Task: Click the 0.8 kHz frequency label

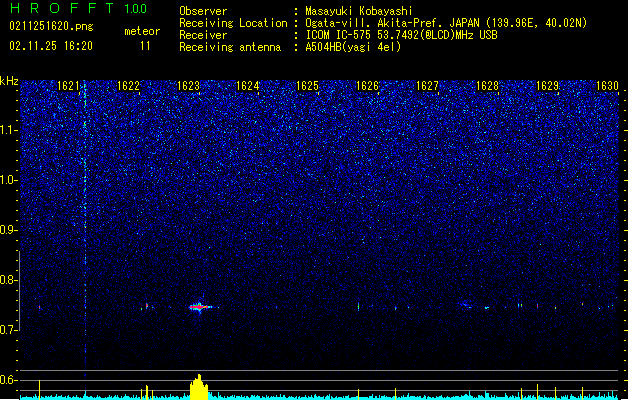Action: (x=9, y=280)
